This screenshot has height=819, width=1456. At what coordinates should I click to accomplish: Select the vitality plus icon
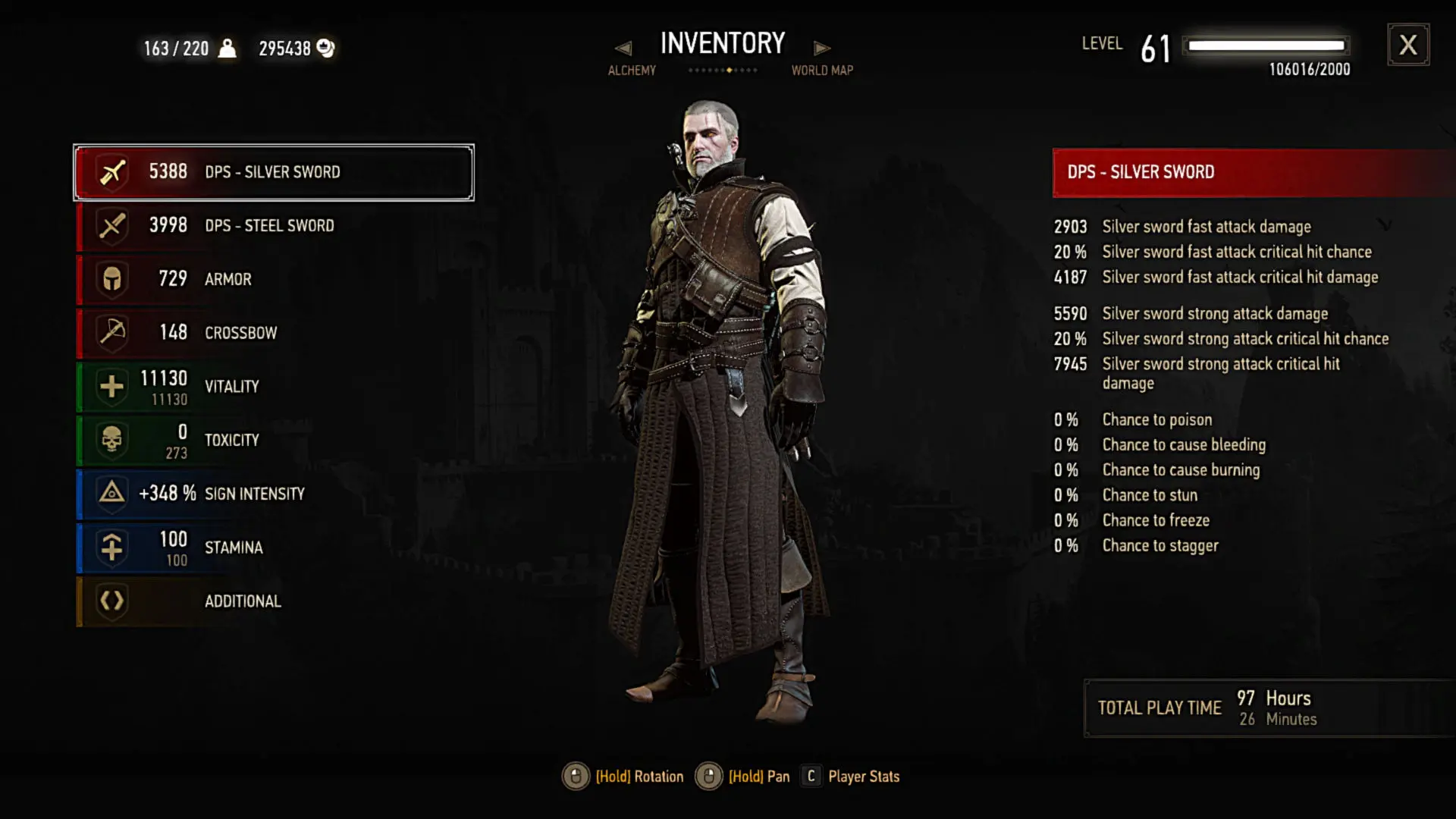pos(112,387)
